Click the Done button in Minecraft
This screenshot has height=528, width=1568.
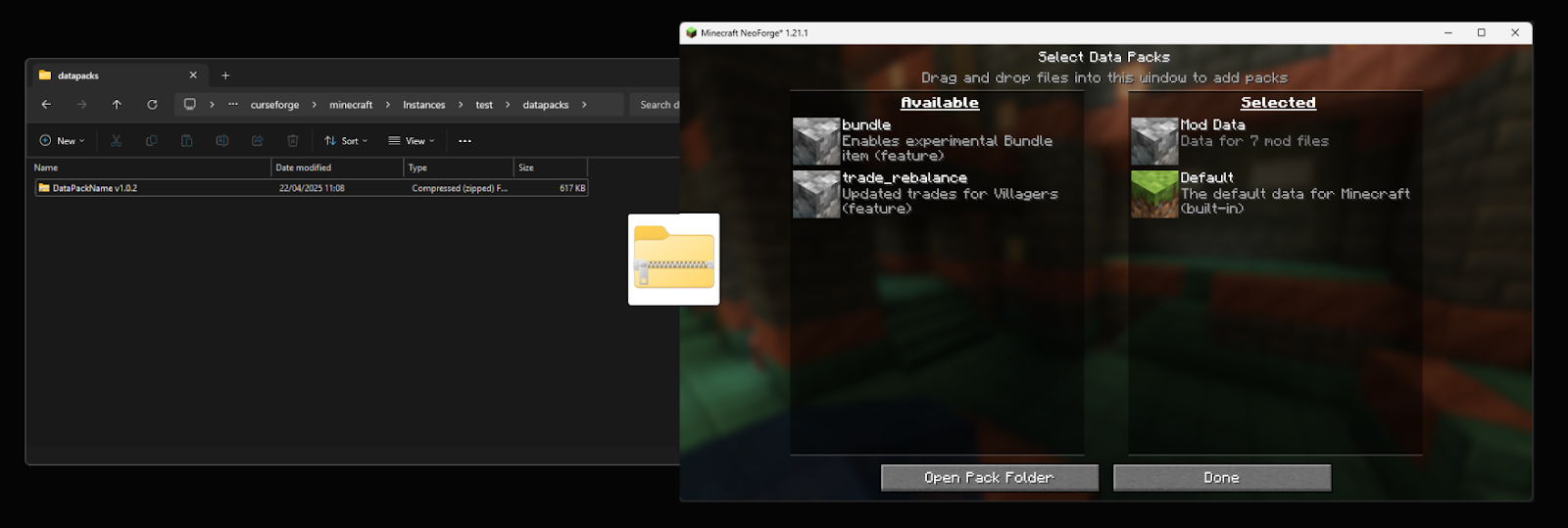click(x=1222, y=478)
